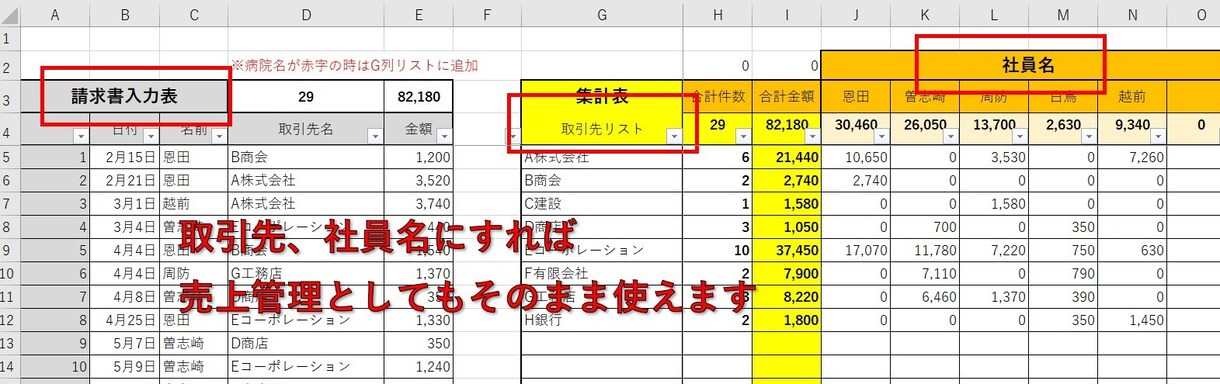Screen dimensions: 1220x384
Task: Select row 1 header
Action: 9,39
